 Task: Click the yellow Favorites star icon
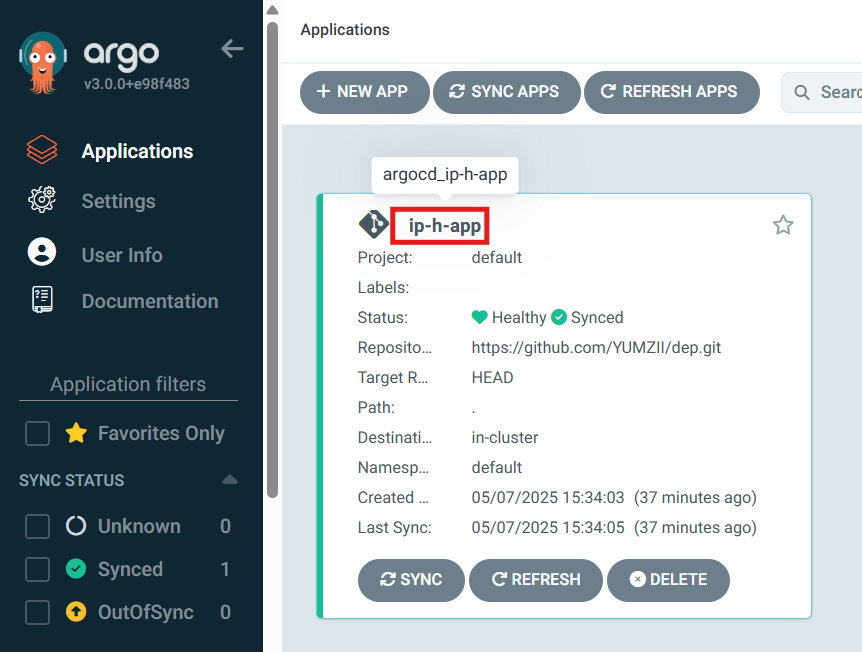click(76, 433)
